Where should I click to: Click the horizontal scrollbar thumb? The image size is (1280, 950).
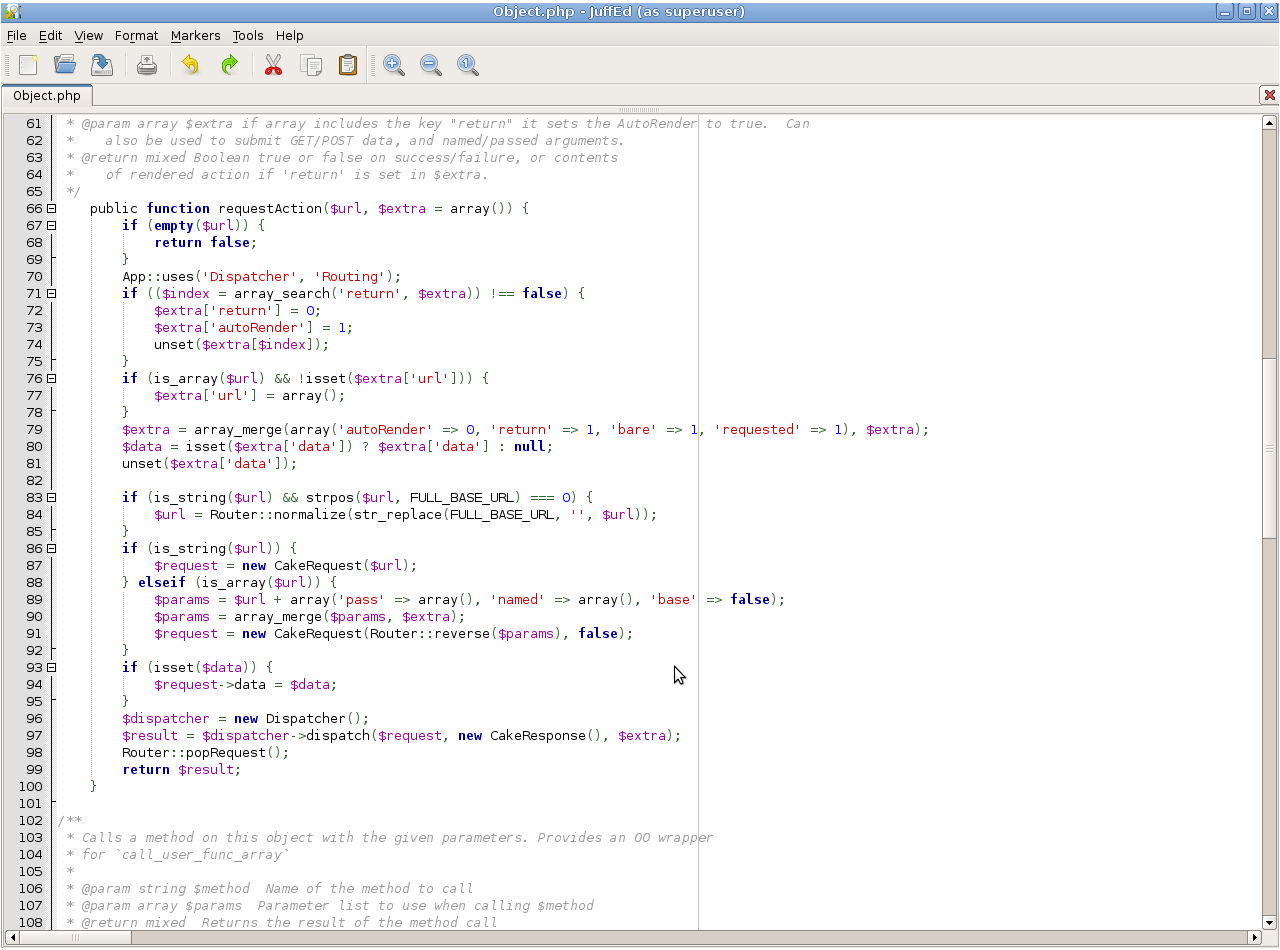(75, 938)
